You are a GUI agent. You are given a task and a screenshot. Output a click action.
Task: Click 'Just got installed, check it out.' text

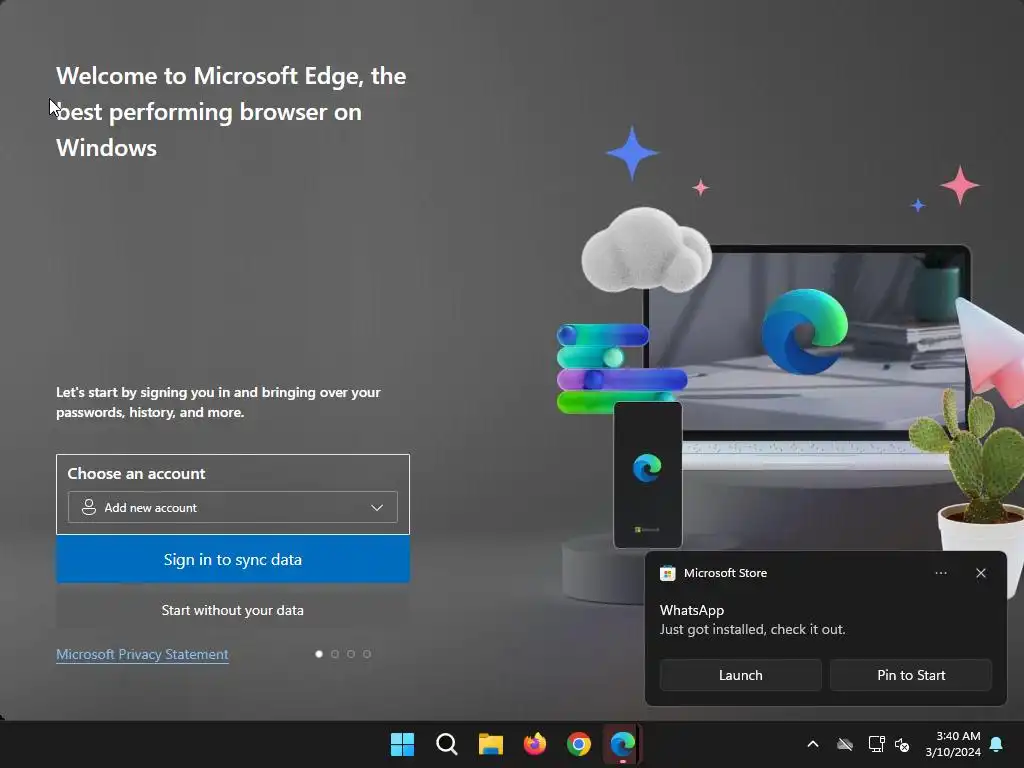click(752, 630)
